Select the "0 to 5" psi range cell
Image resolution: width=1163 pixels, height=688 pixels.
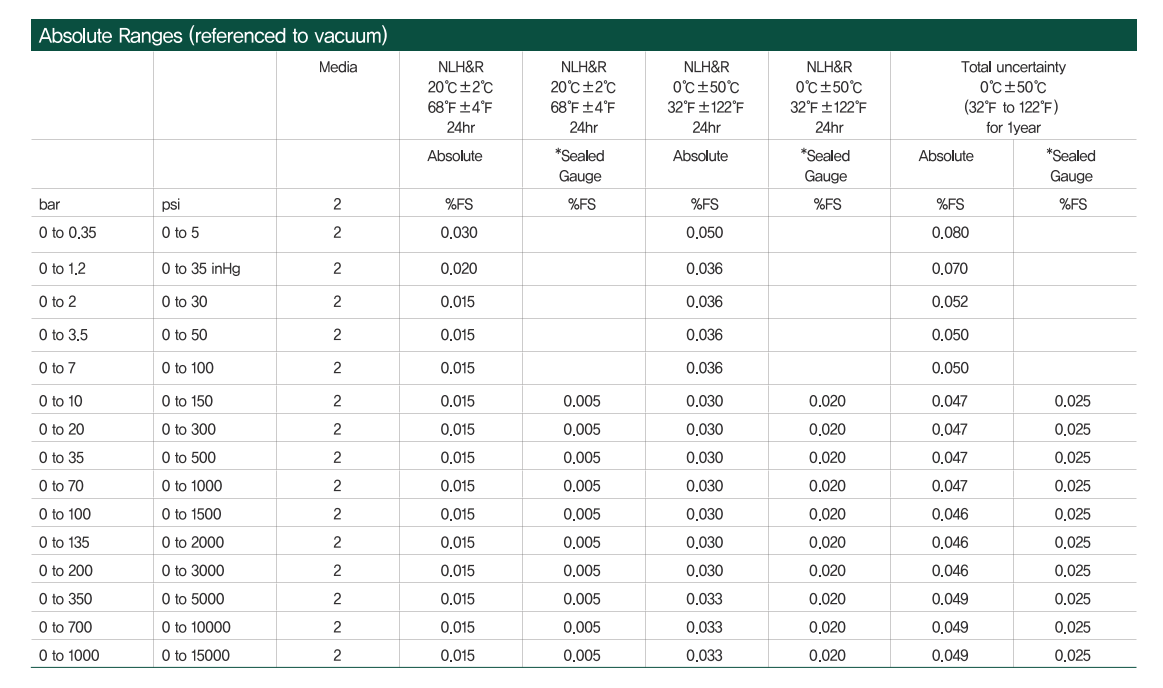pos(180,233)
